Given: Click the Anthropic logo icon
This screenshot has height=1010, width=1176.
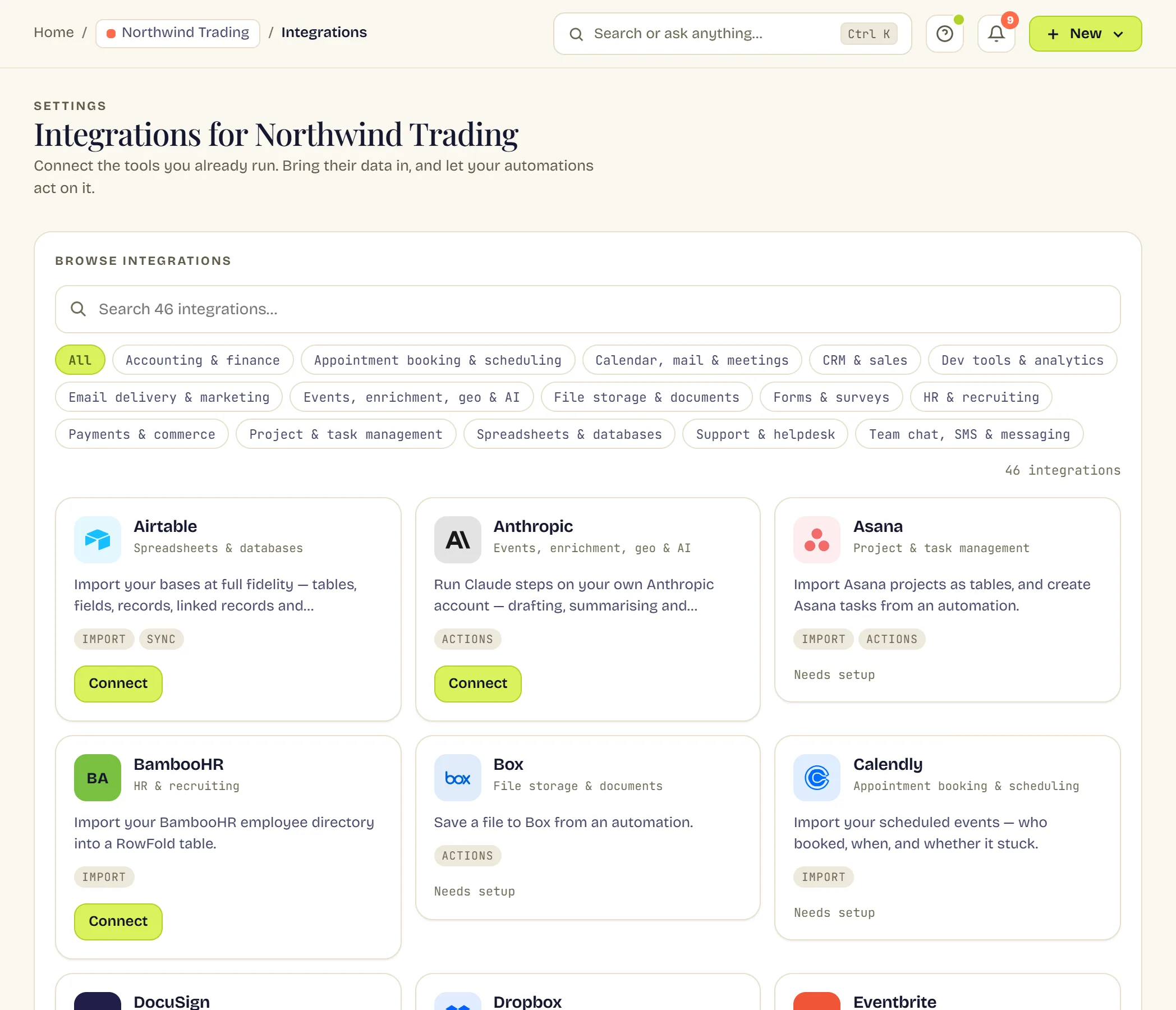Looking at the screenshot, I should pos(457,539).
